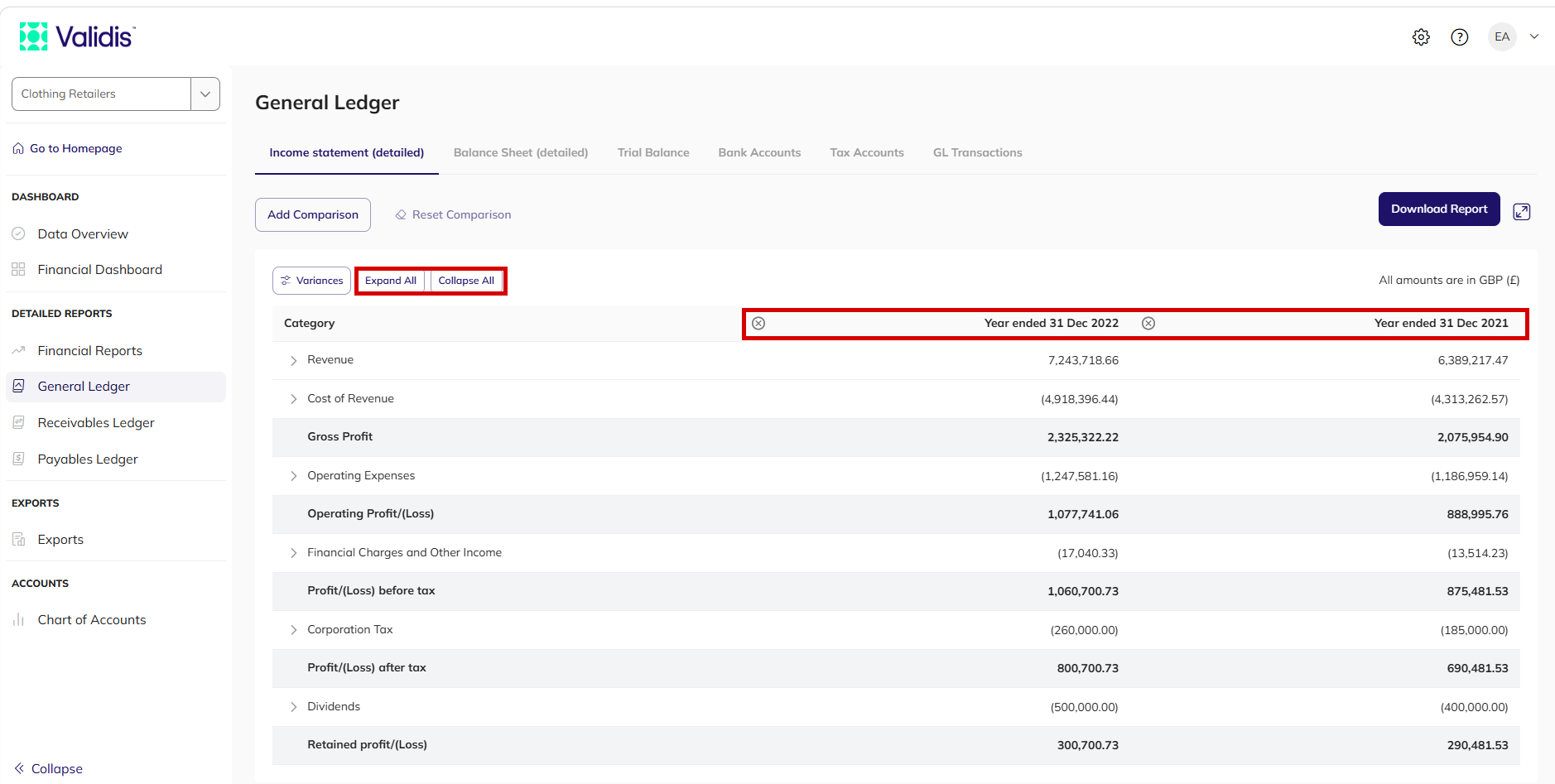Image resolution: width=1555 pixels, height=784 pixels.
Task: Click Add Comparison button
Action: coord(313,214)
